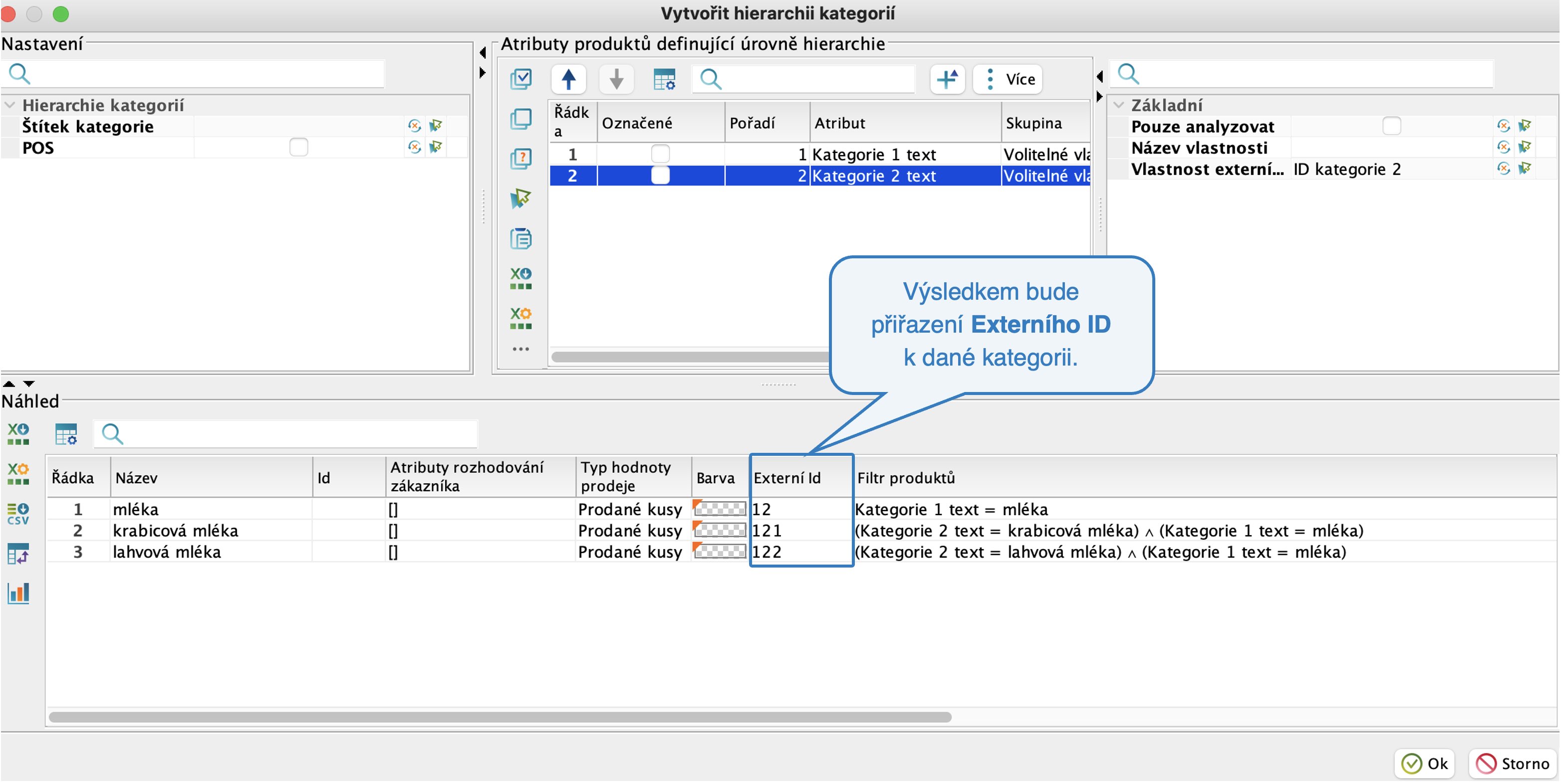Click the Náhled horizontal scrollbar
1564x784 pixels.
(500, 717)
